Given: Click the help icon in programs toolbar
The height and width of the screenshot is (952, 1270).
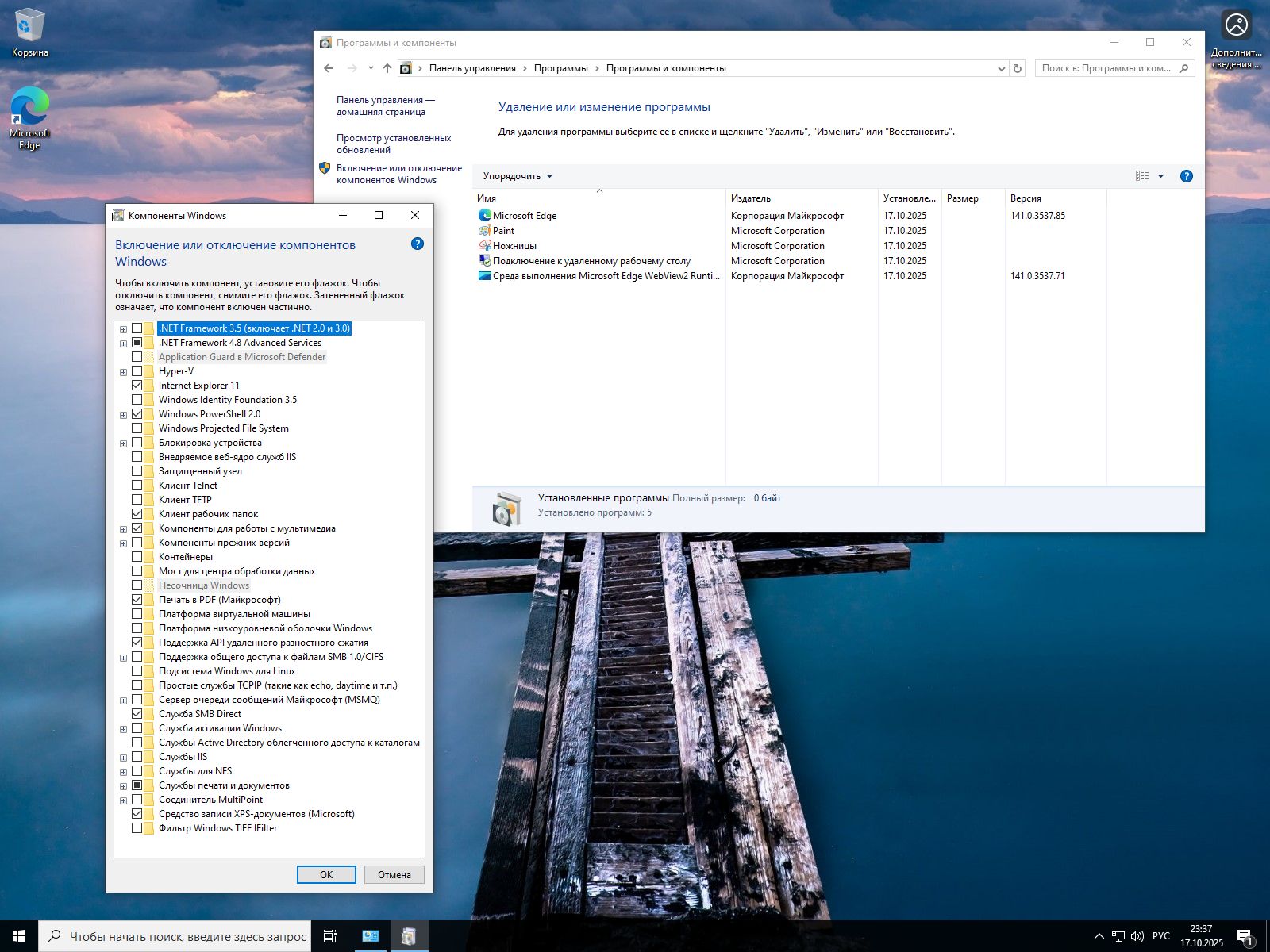Looking at the screenshot, I should pyautogui.click(x=1186, y=176).
